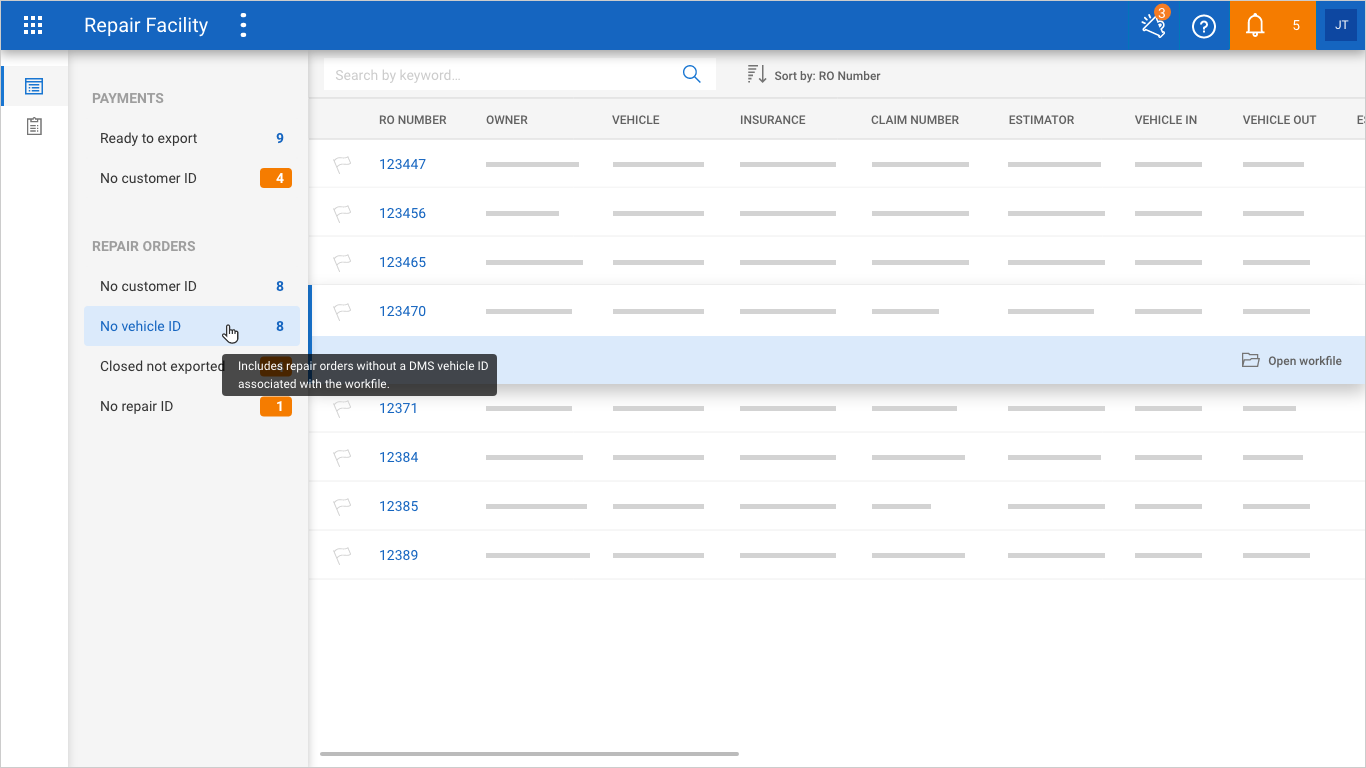Click the search magnifier icon

point(691,75)
